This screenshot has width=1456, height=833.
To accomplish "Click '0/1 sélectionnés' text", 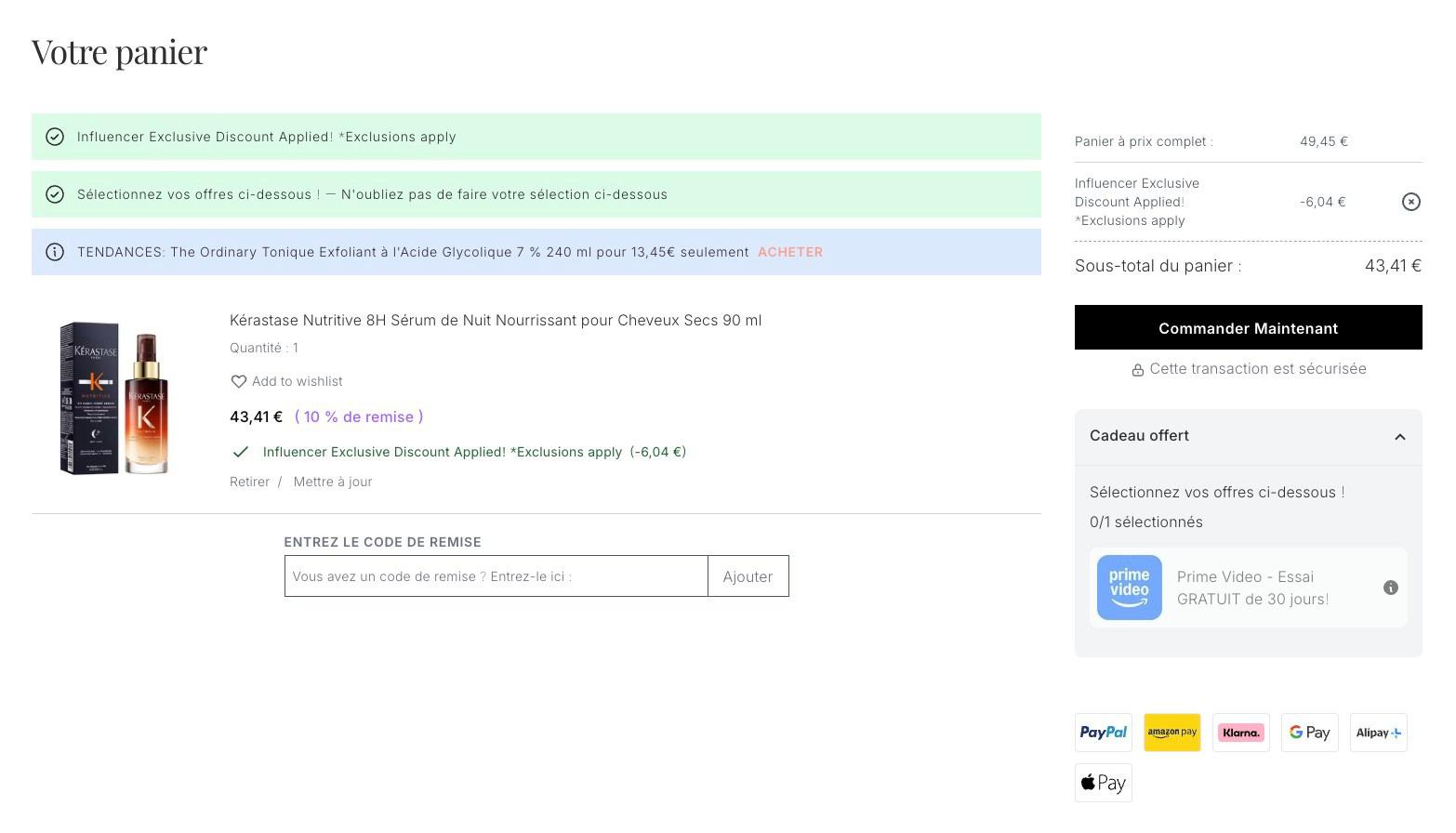I will 1145,522.
